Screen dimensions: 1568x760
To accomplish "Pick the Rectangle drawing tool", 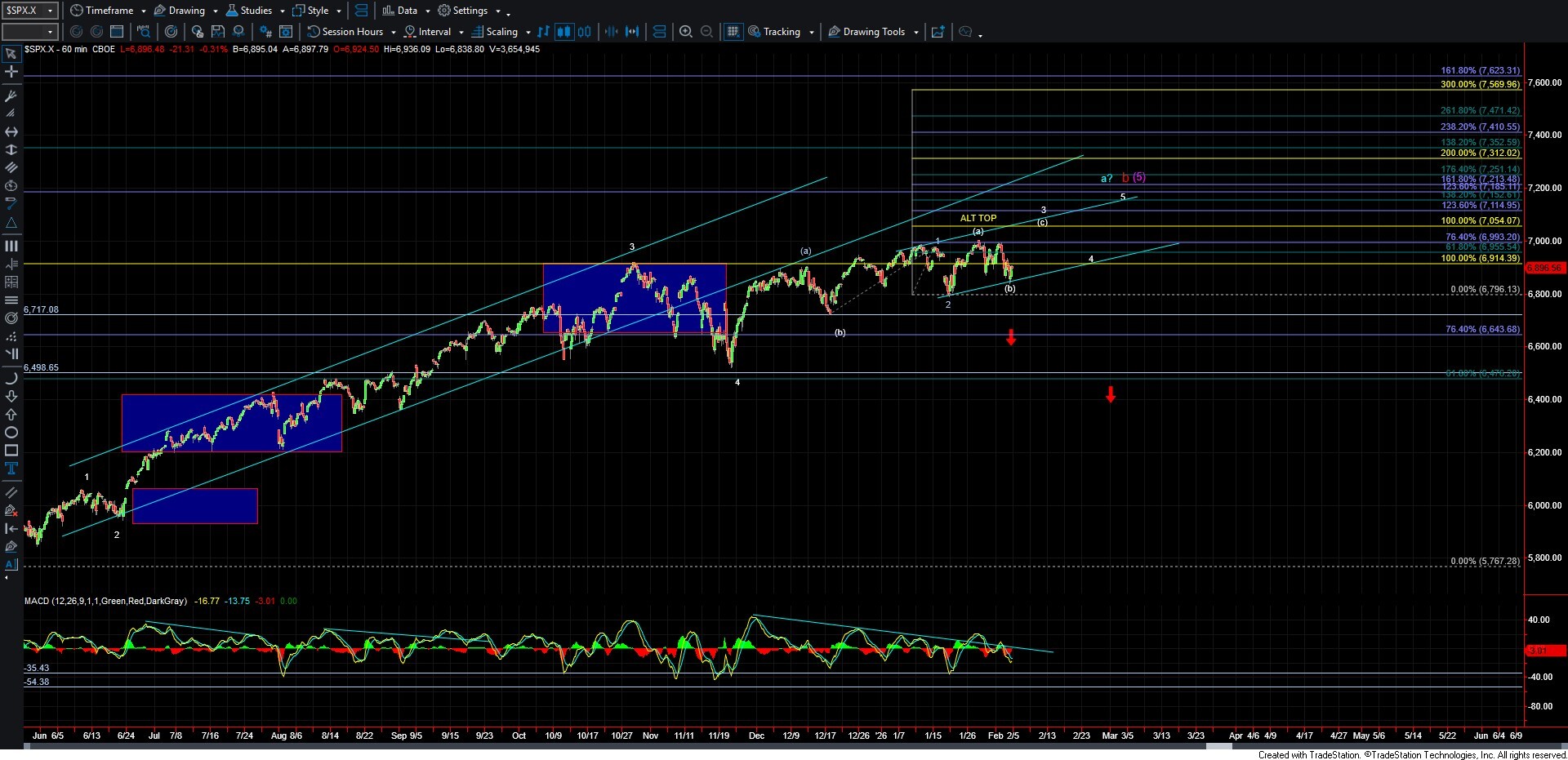I will click(11, 451).
